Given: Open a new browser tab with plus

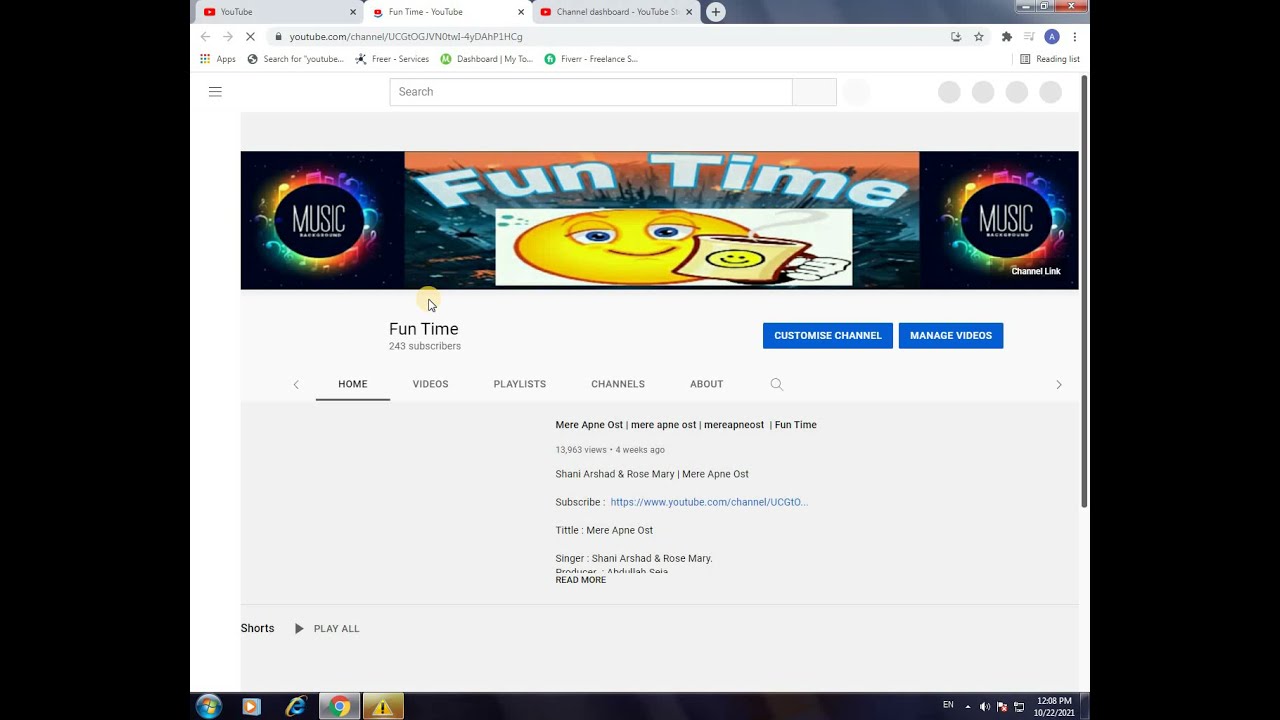Looking at the screenshot, I should coord(716,12).
